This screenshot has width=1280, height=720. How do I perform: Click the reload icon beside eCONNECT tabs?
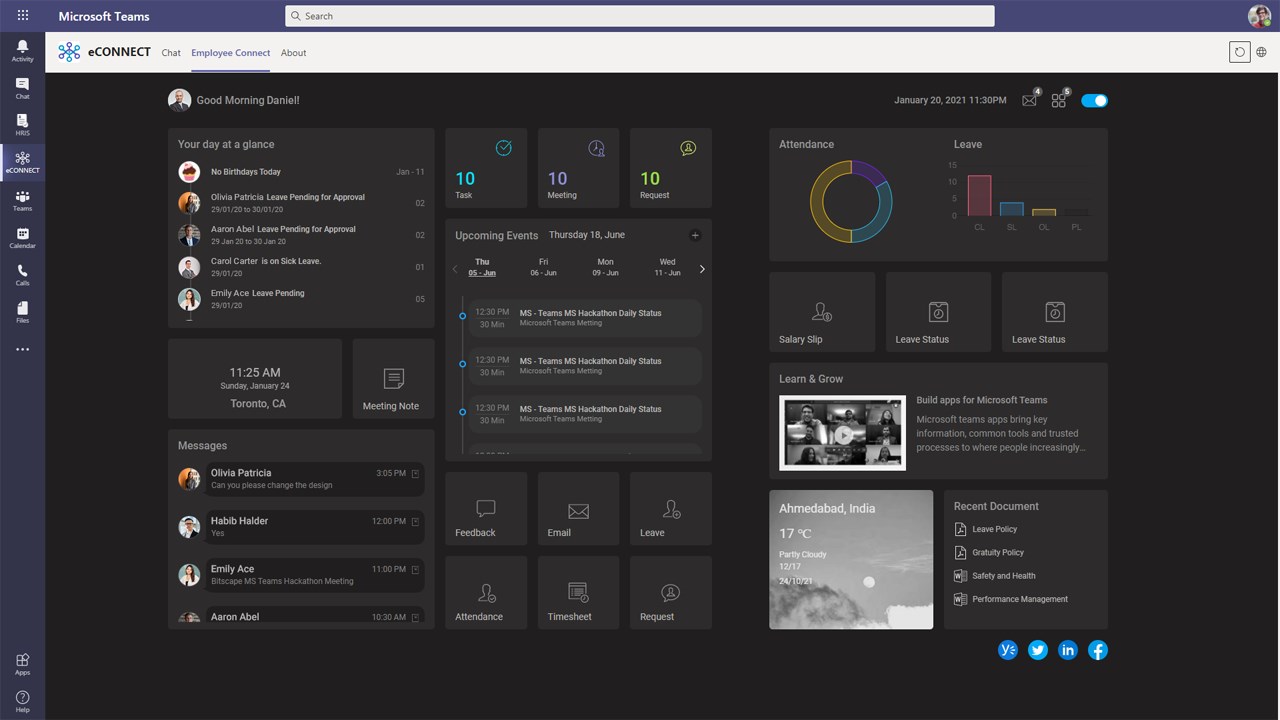(x=1240, y=52)
